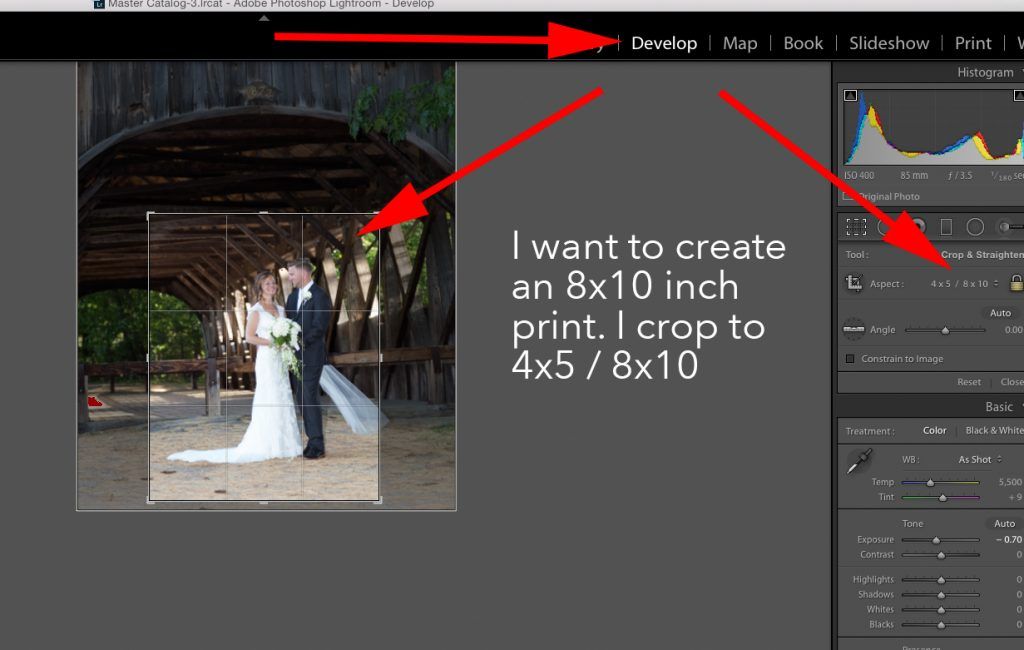This screenshot has height=650, width=1024.
Task: Pick the White Balance Selector eyedropper
Action: pyautogui.click(x=858, y=461)
